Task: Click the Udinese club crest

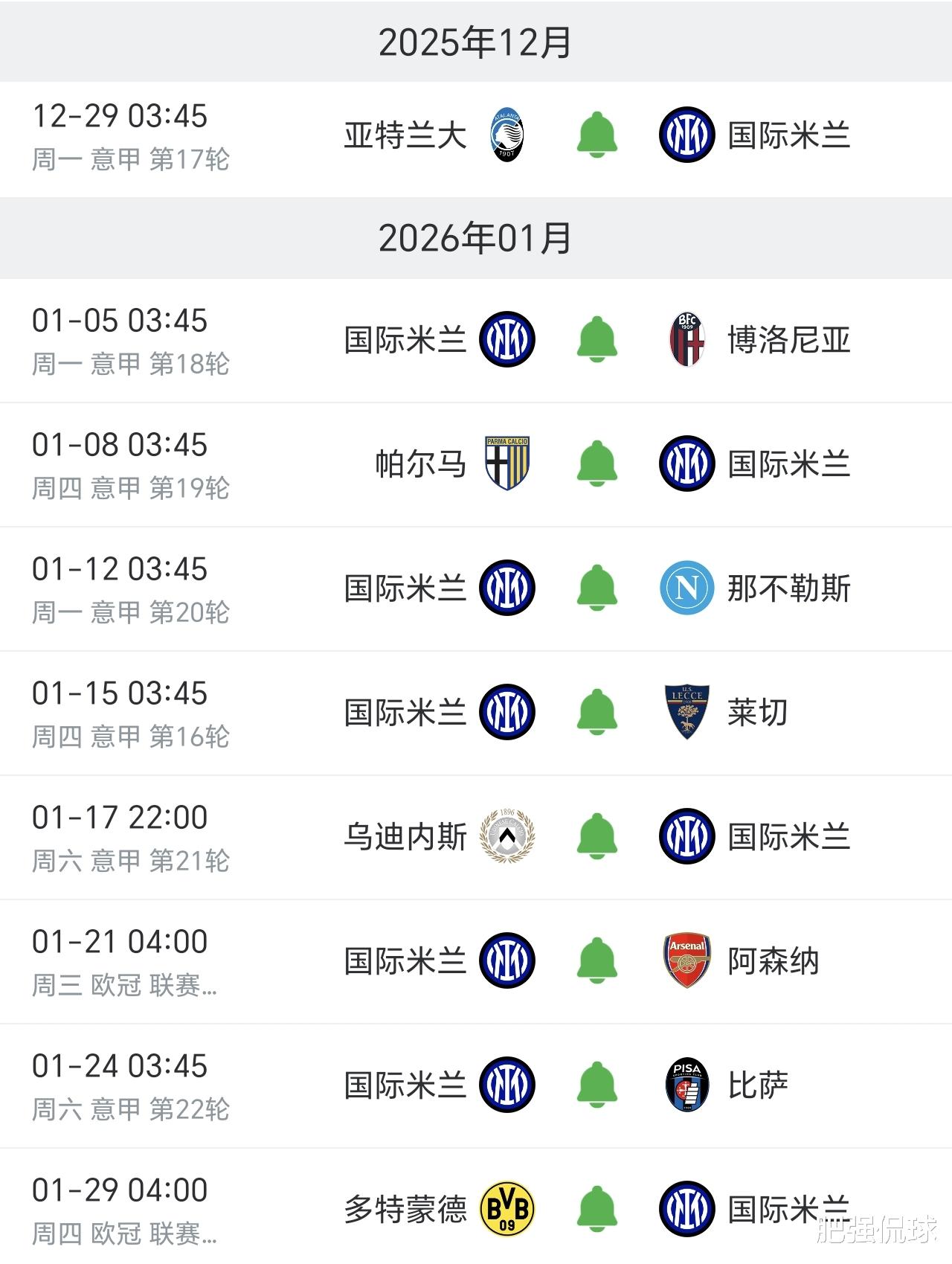Action: 507,836
